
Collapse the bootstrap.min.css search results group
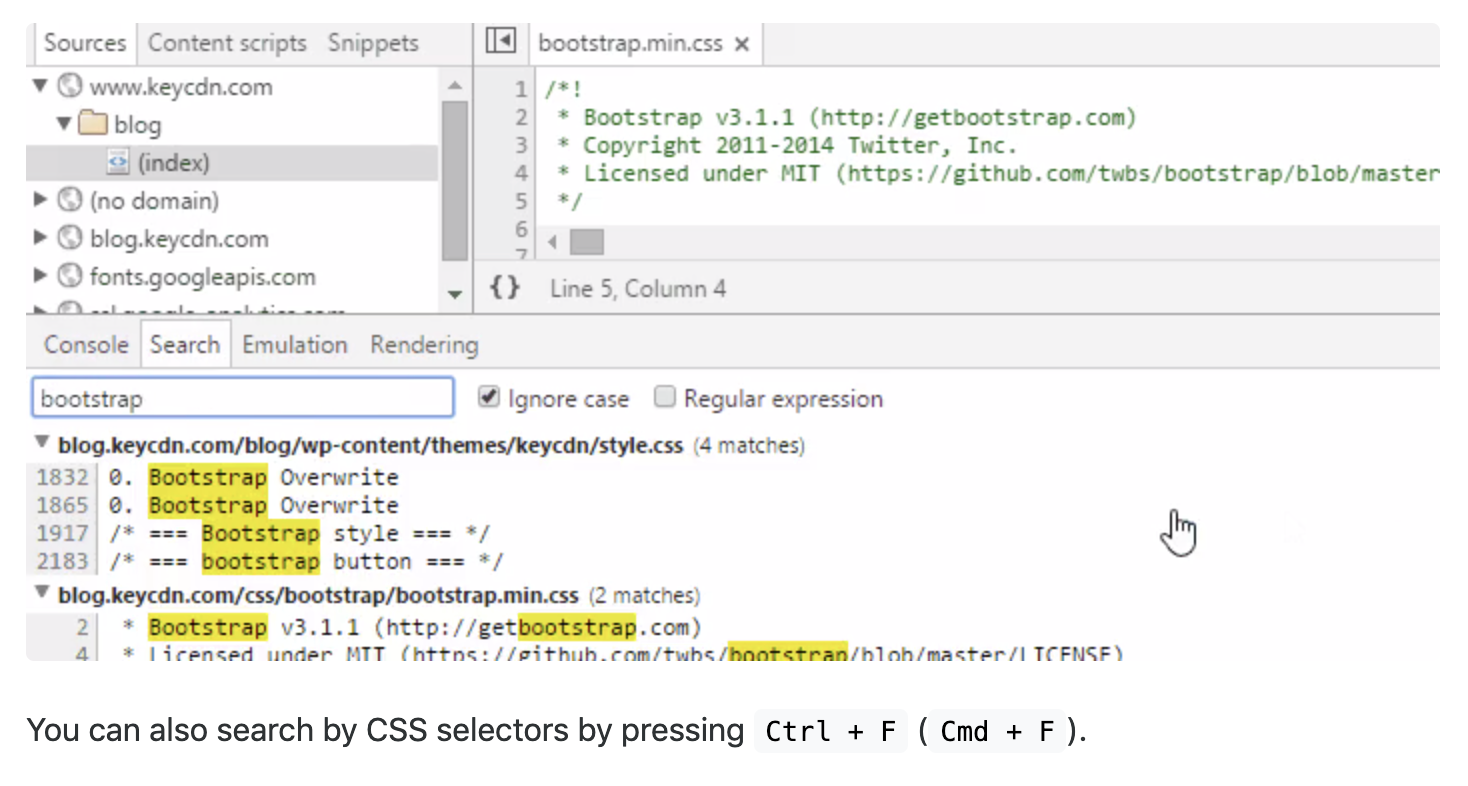coord(42,593)
